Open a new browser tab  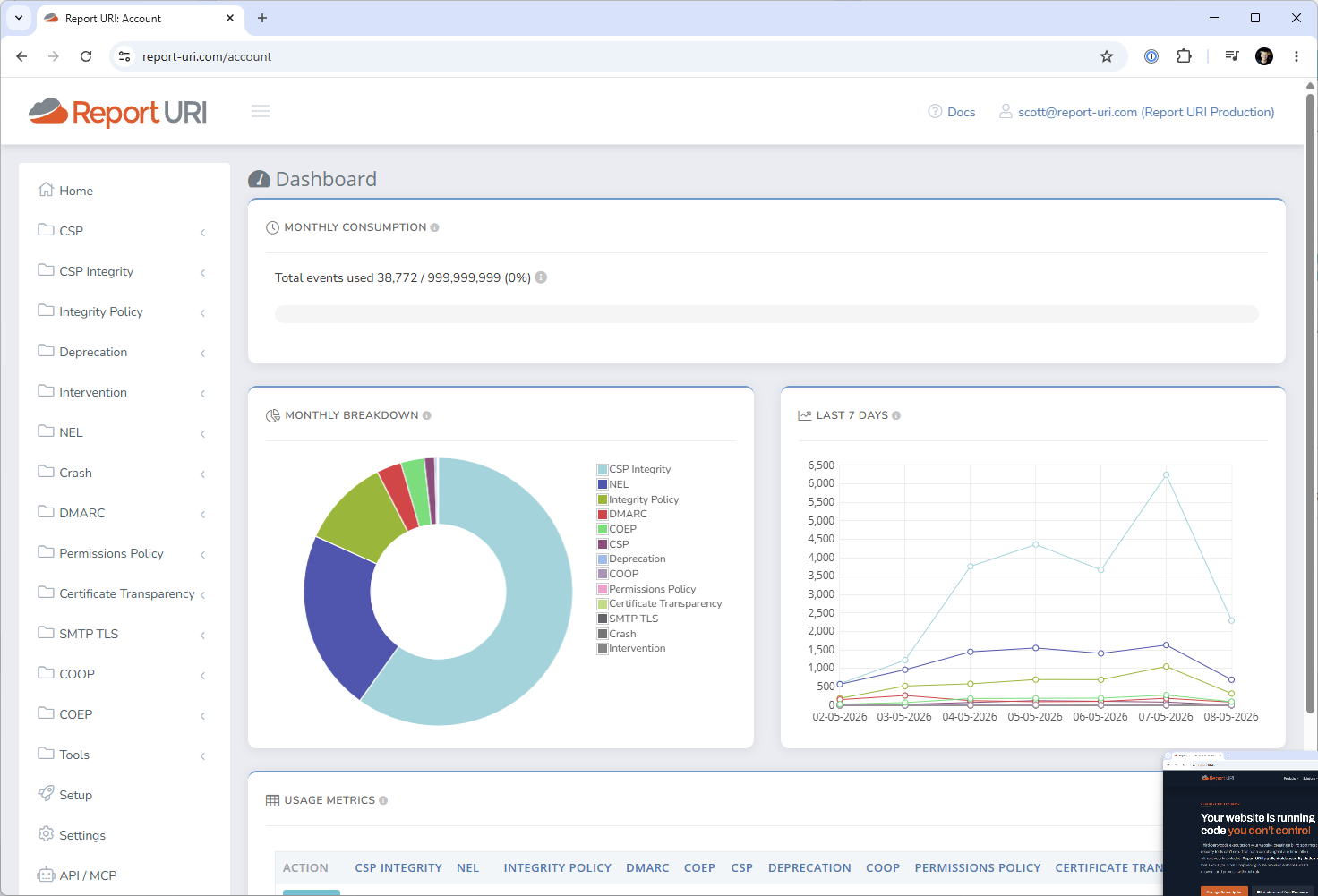[x=262, y=18]
